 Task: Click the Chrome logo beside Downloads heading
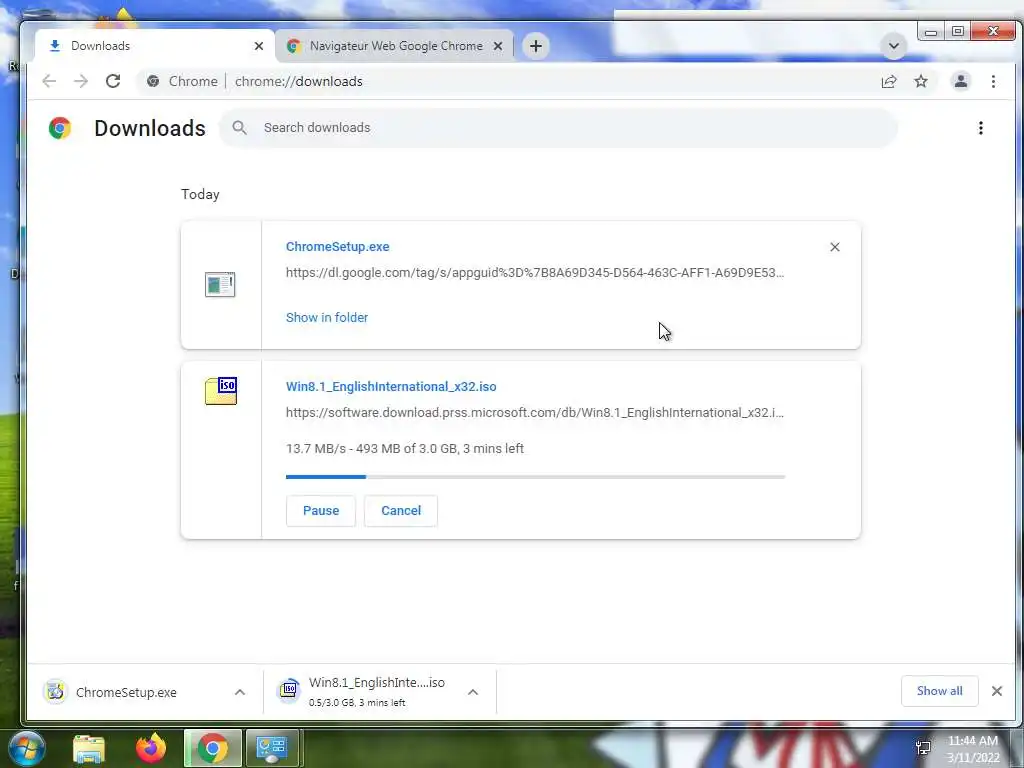(x=60, y=128)
